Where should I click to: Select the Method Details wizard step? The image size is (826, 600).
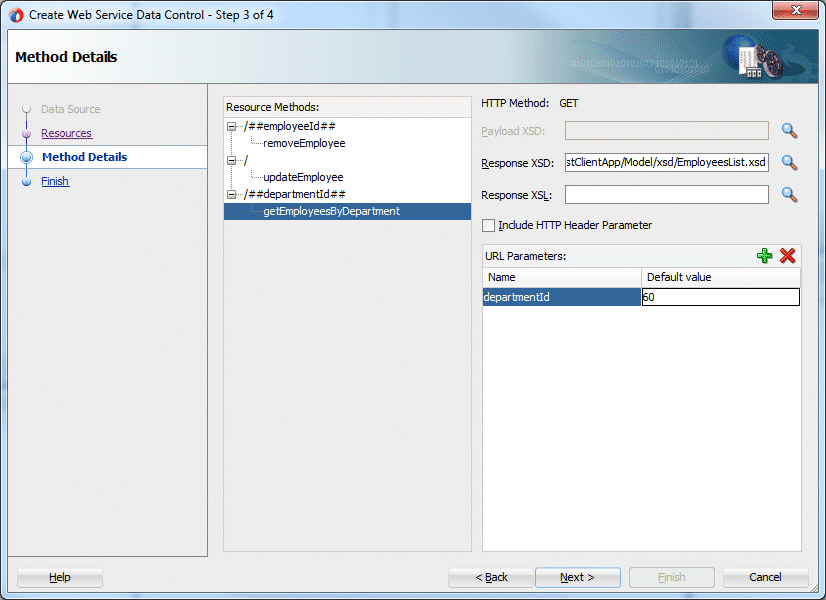pos(84,157)
